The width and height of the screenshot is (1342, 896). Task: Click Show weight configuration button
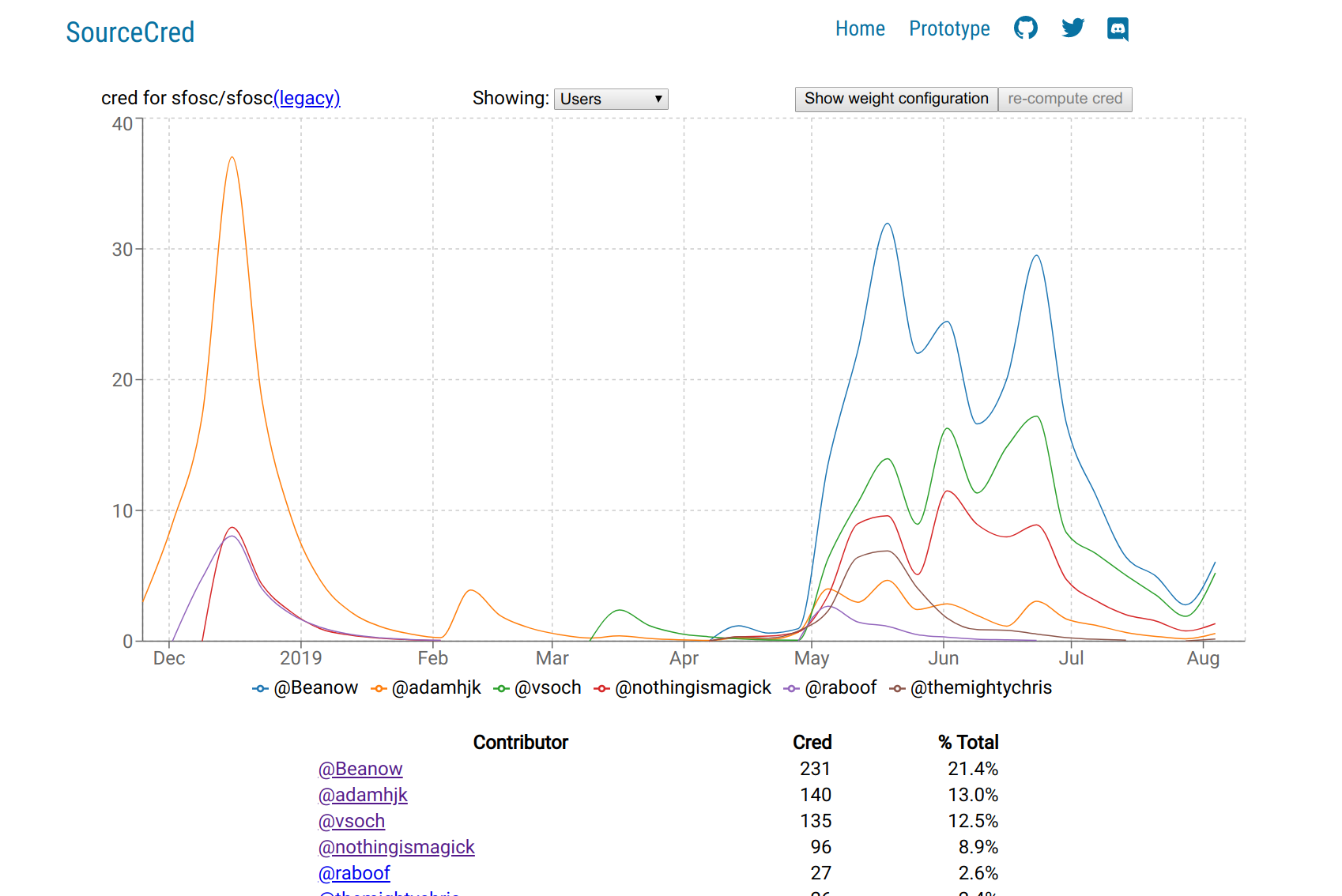(896, 99)
